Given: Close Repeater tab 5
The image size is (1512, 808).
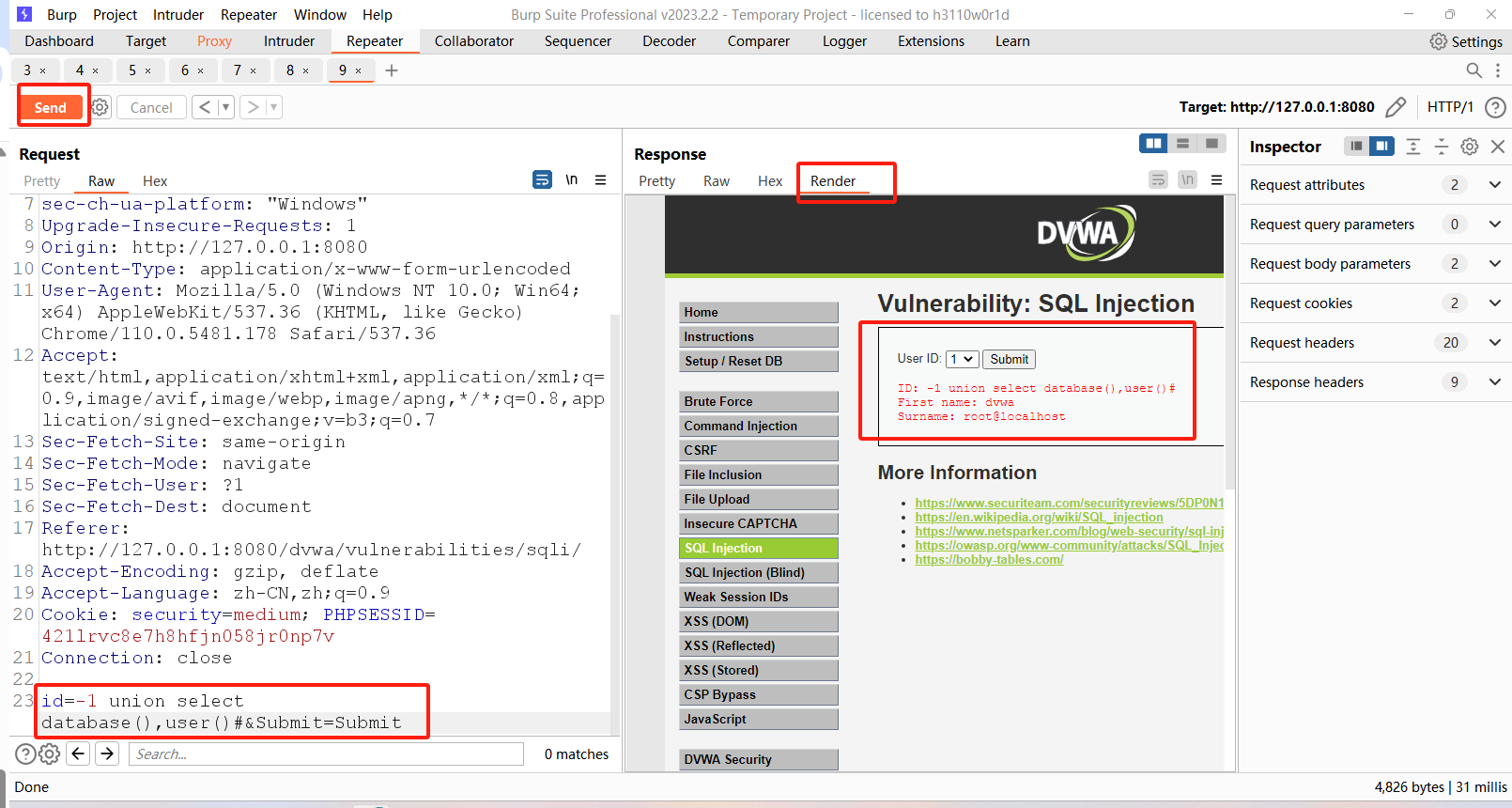Looking at the screenshot, I should [x=147, y=70].
